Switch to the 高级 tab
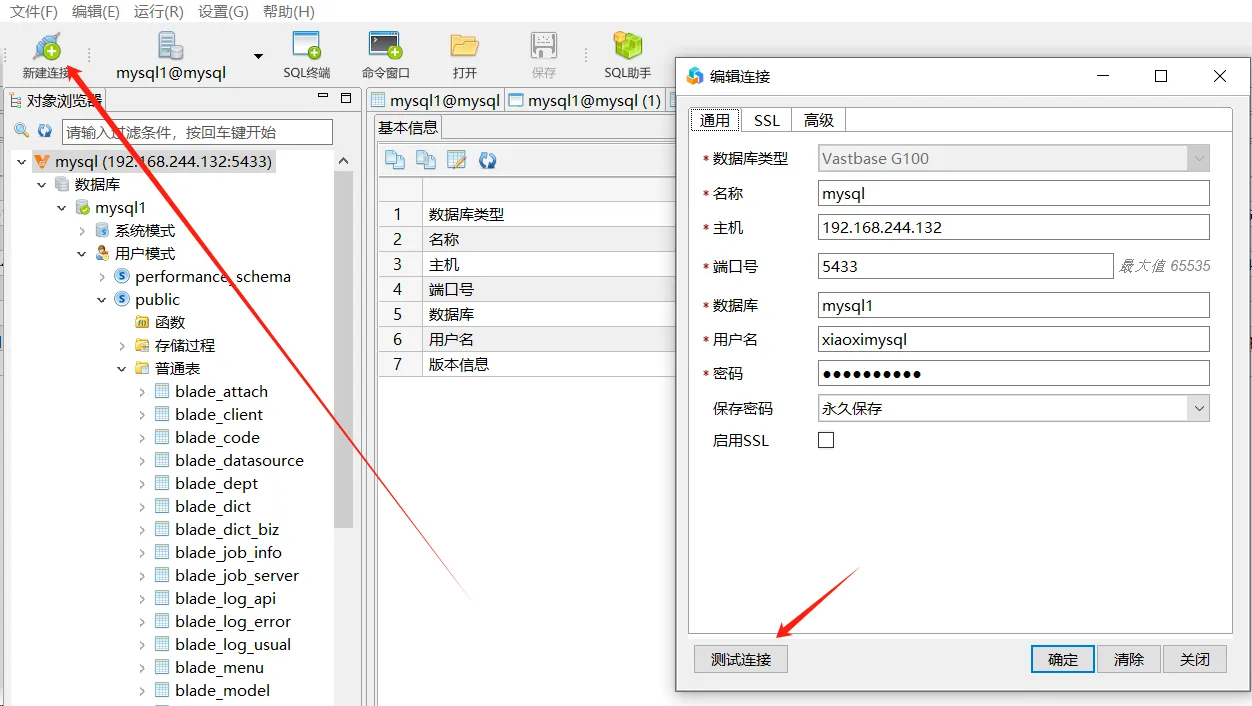 [818, 120]
